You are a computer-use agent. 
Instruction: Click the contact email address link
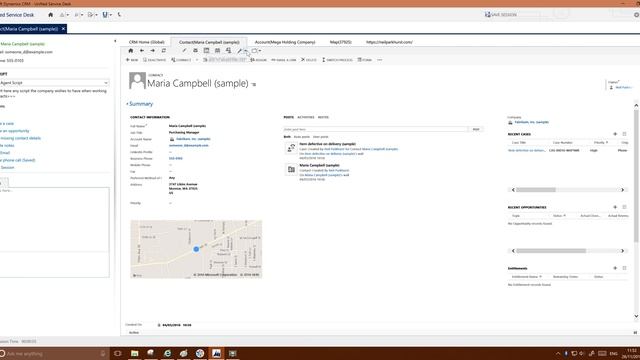189,146
